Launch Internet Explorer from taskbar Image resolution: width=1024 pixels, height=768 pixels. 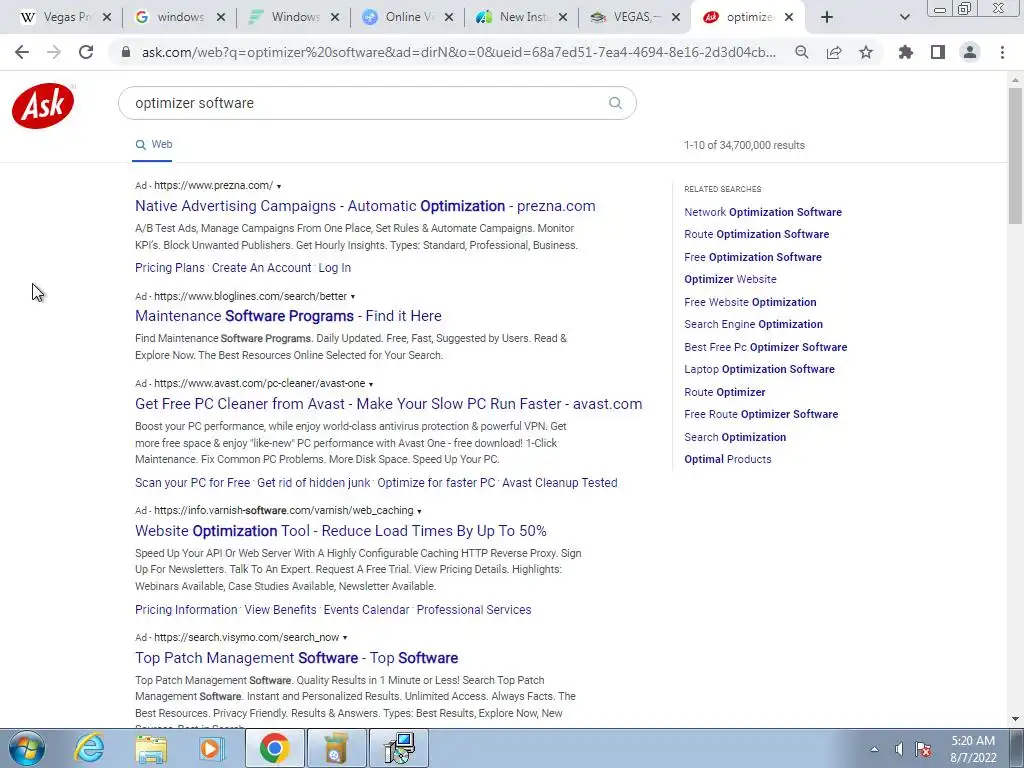coord(89,748)
